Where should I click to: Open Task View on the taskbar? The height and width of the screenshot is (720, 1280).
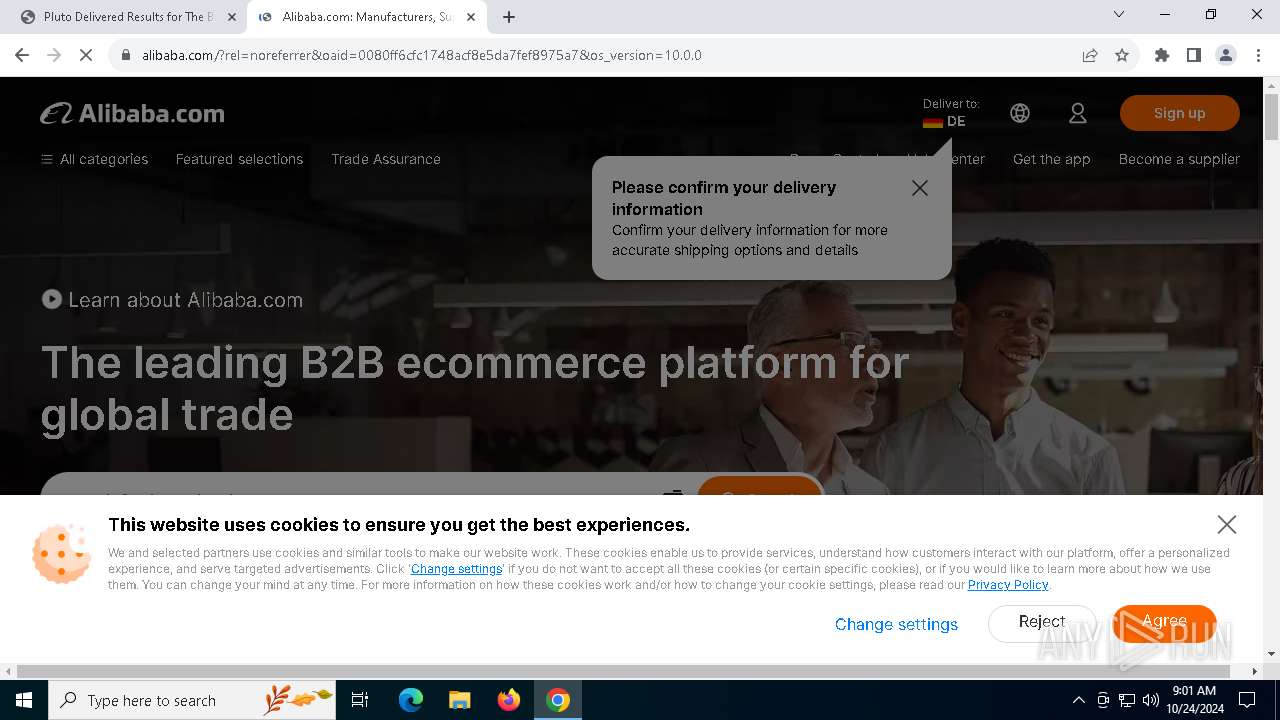pos(360,700)
